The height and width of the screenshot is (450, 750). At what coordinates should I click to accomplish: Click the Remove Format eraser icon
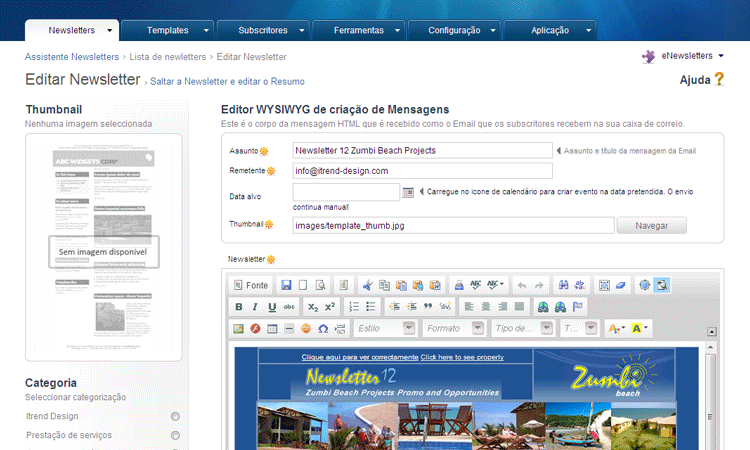point(621,285)
